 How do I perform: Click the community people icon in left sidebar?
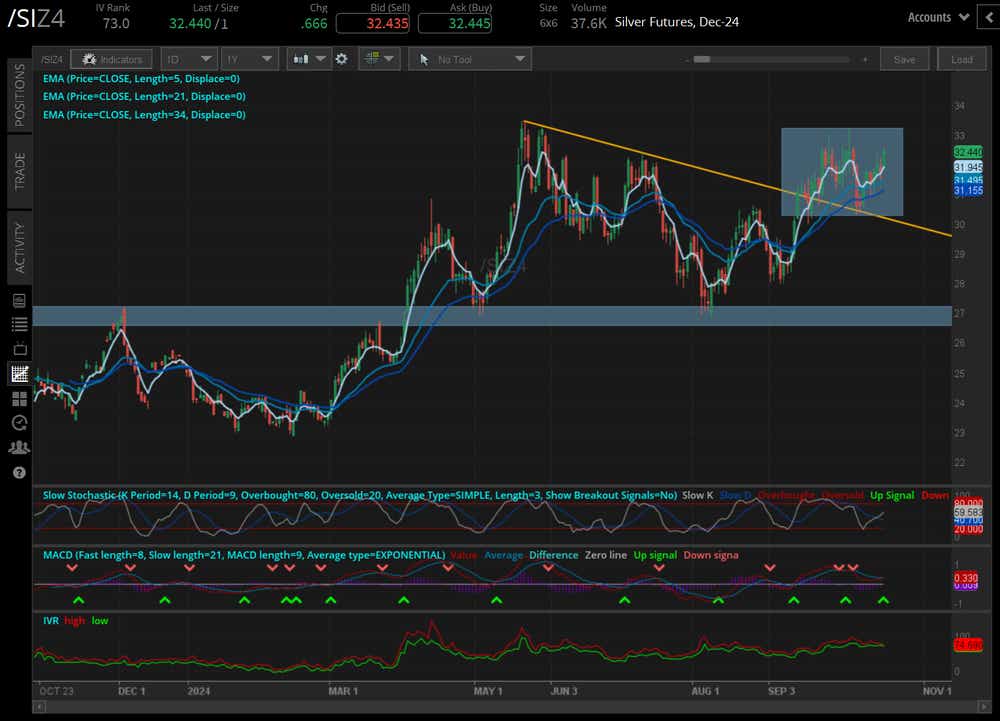click(19, 446)
